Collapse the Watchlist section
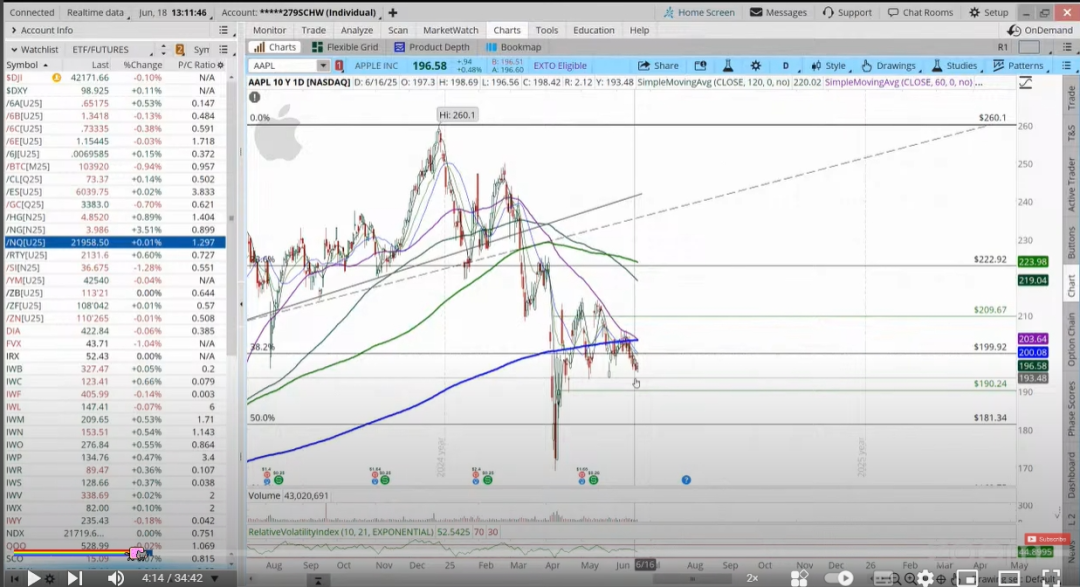This screenshot has width=1080, height=587. tap(14, 50)
